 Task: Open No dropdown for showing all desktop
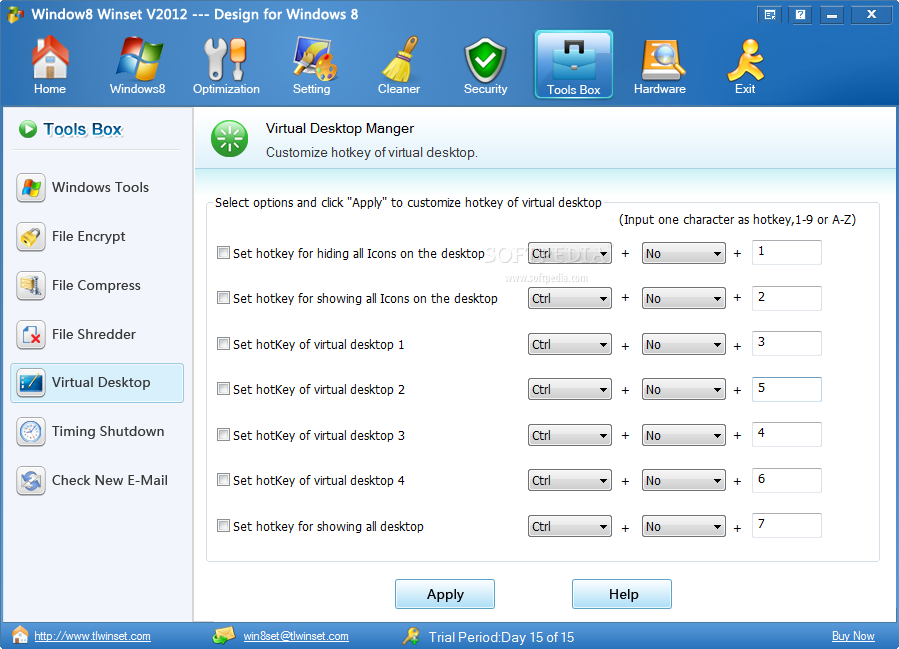683,526
